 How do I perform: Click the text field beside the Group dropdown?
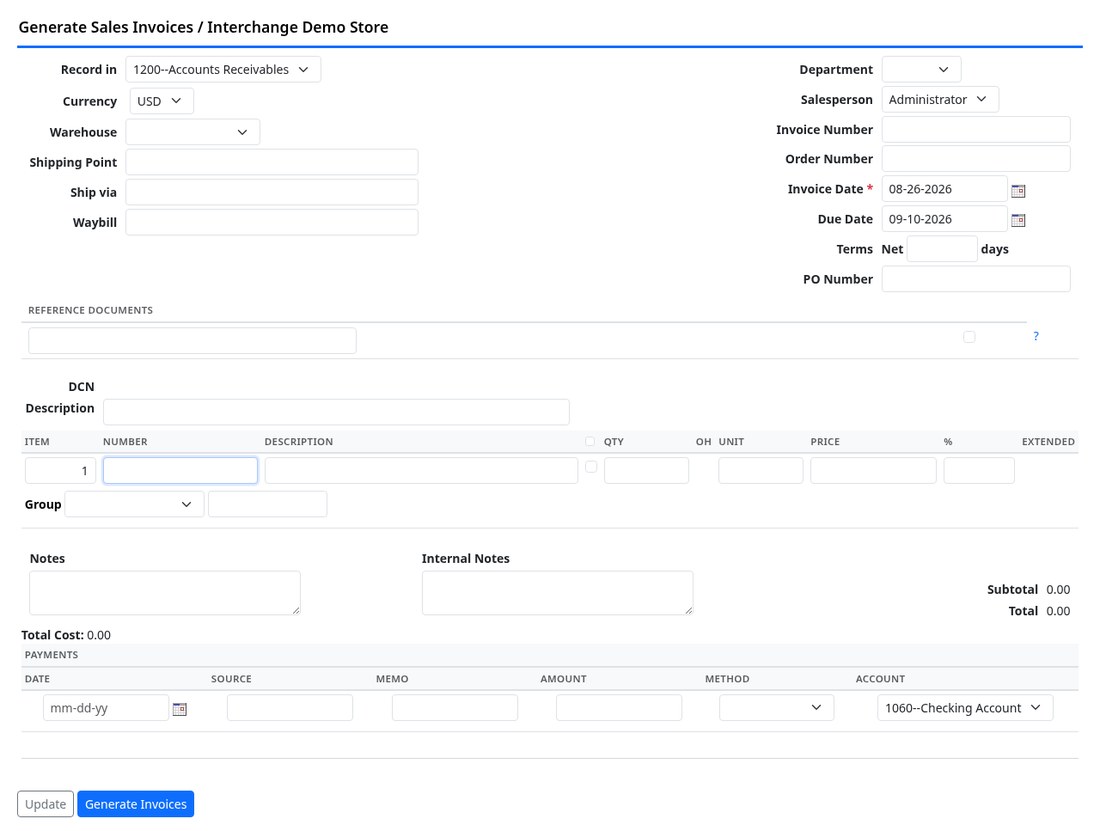pyautogui.click(x=267, y=504)
